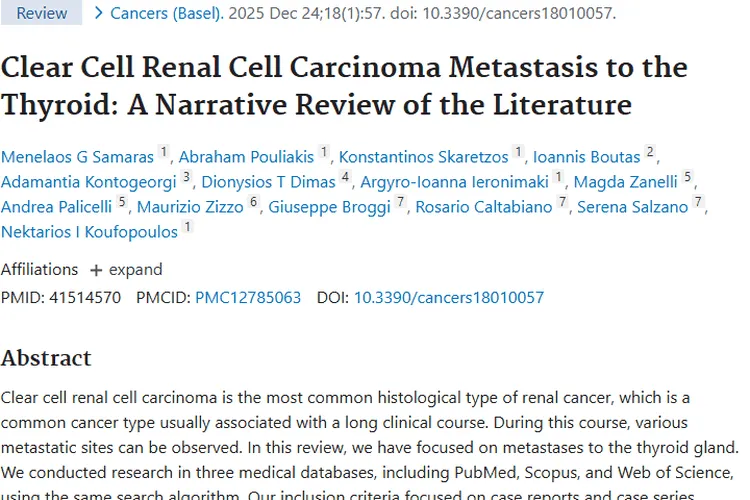Open DOI link 10.3390/cancers18010057
Viewport: 750px width, 500px height.
coord(449,297)
